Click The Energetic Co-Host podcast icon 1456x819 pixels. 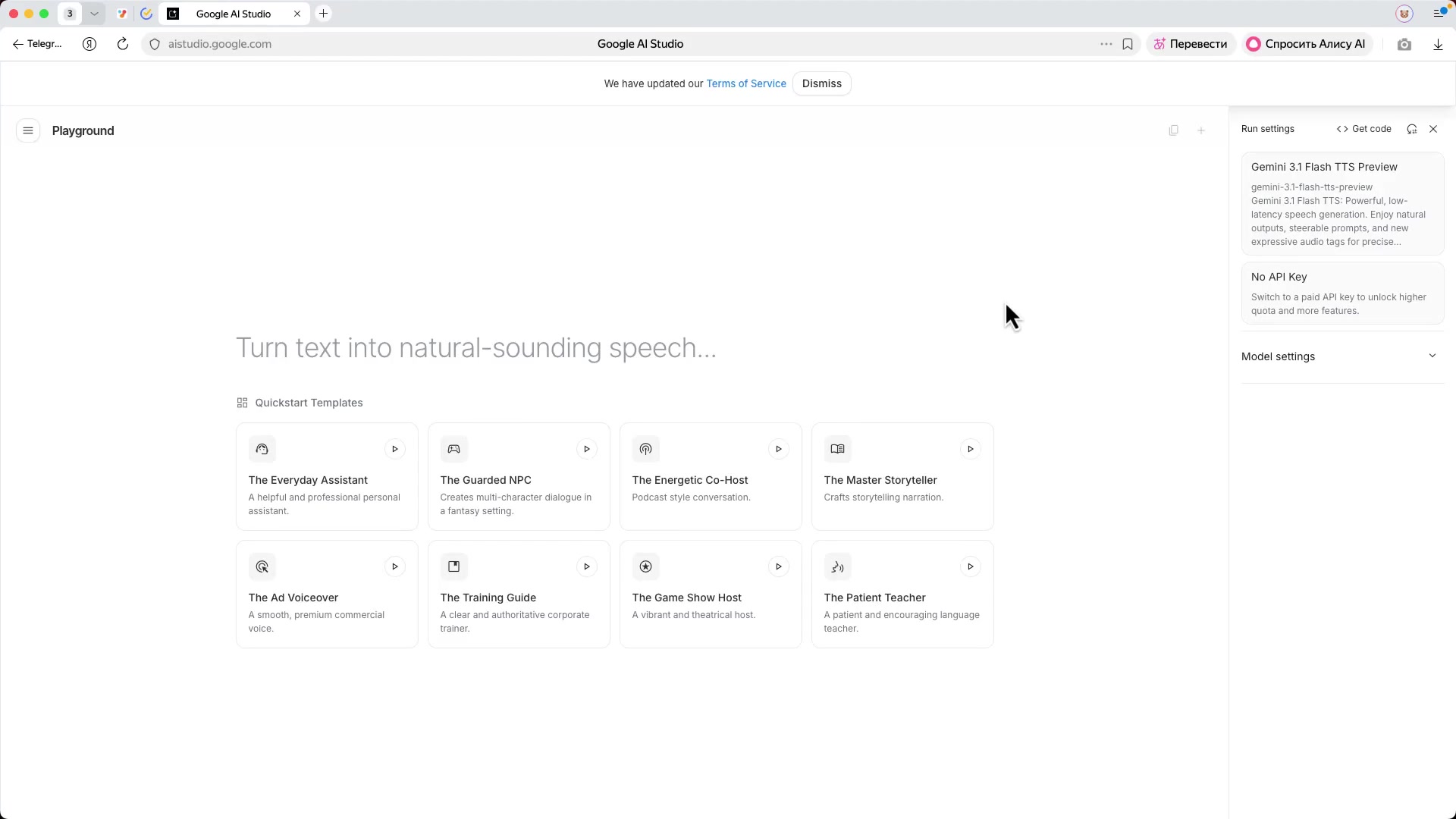pos(646,449)
